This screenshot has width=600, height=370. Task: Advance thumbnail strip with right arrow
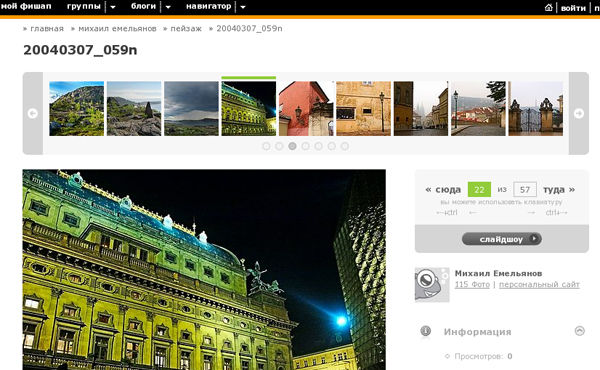(x=579, y=113)
